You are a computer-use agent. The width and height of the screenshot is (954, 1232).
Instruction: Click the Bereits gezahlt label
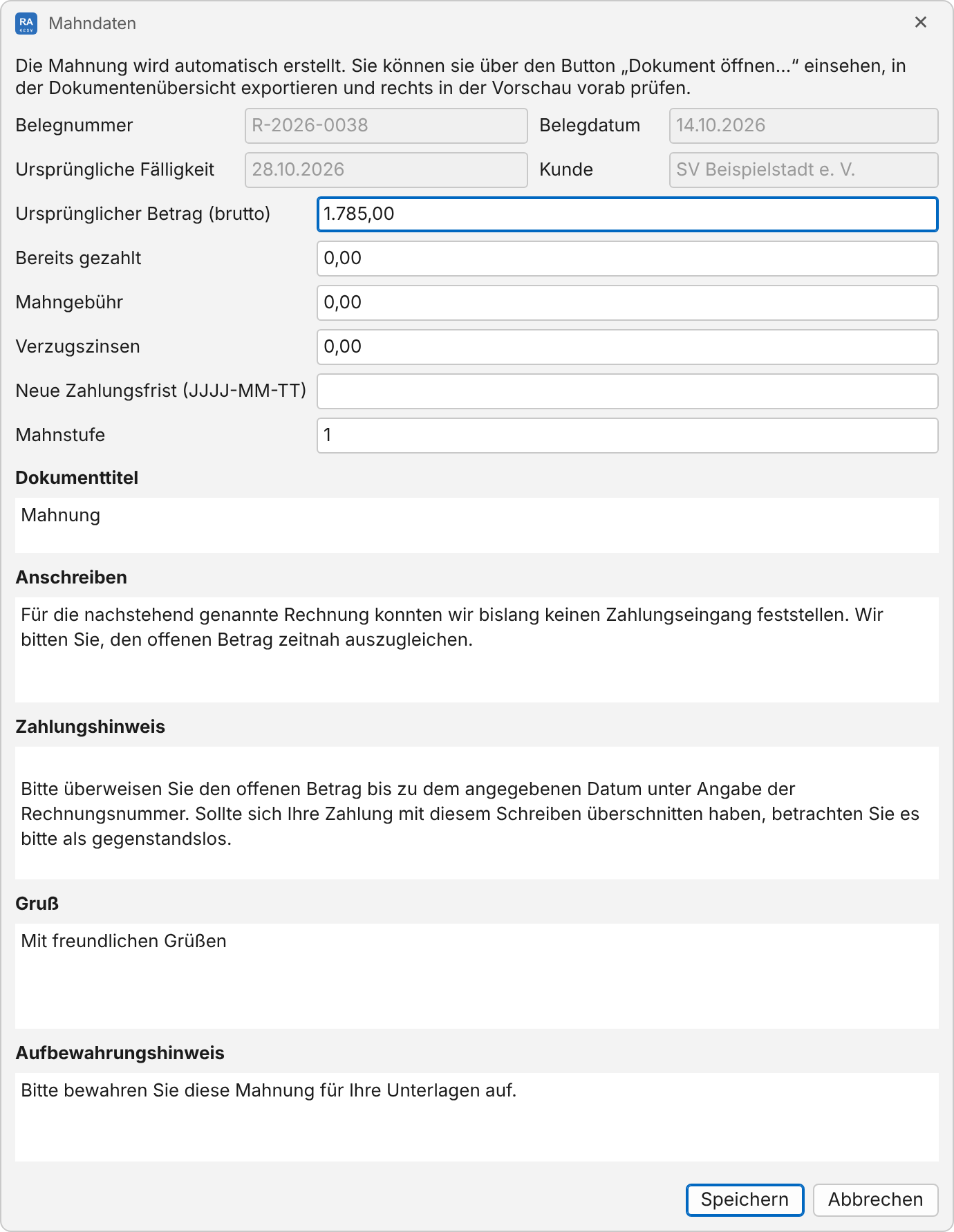coord(78,258)
